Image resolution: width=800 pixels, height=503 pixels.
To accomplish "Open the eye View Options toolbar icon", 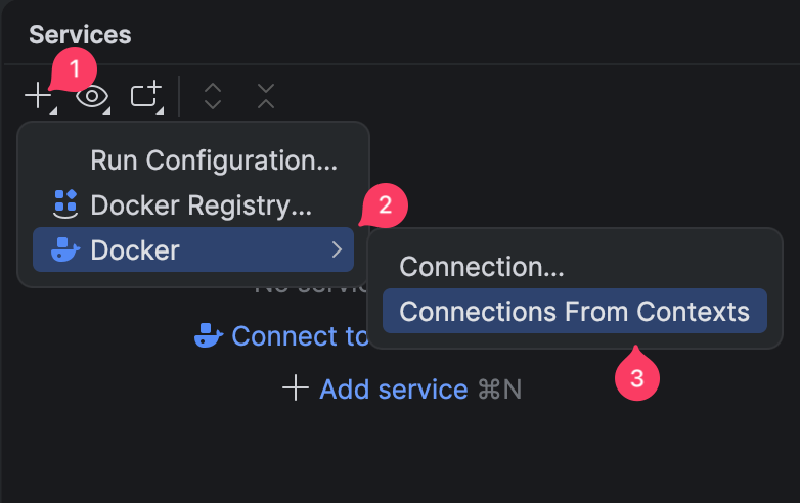I will [x=92, y=96].
